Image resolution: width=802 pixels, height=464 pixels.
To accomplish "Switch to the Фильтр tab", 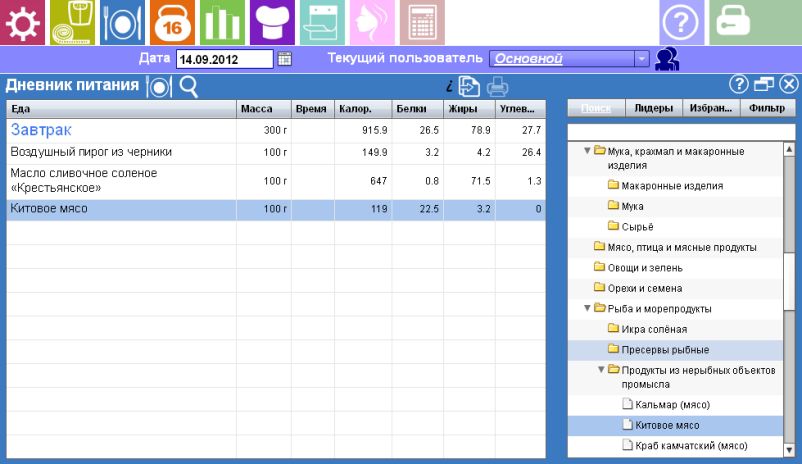I will pos(768,108).
